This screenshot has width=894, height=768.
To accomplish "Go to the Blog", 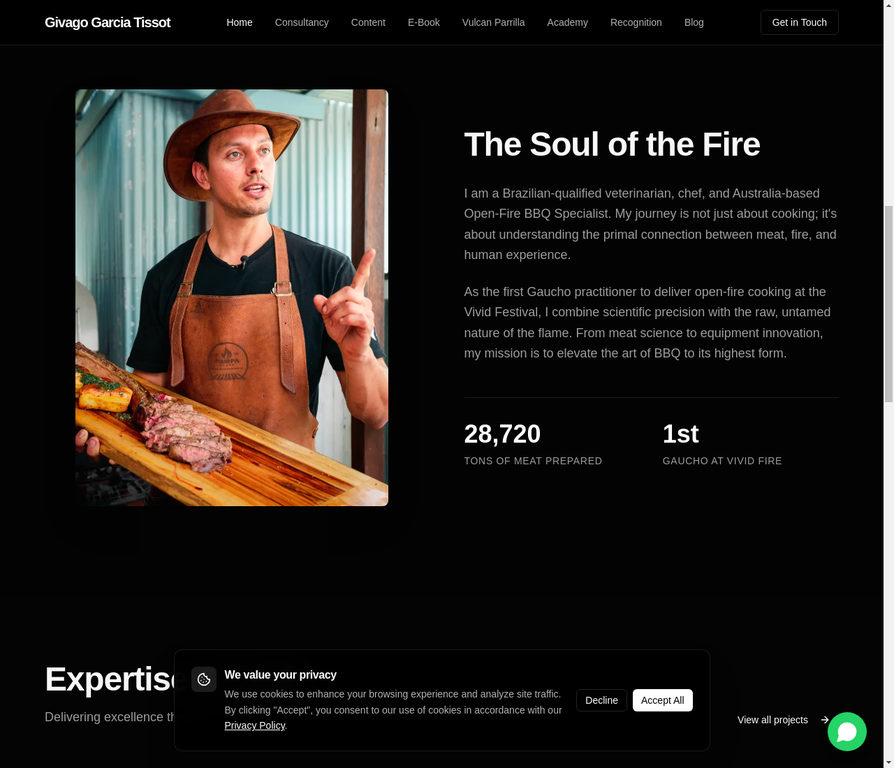I will [694, 22].
